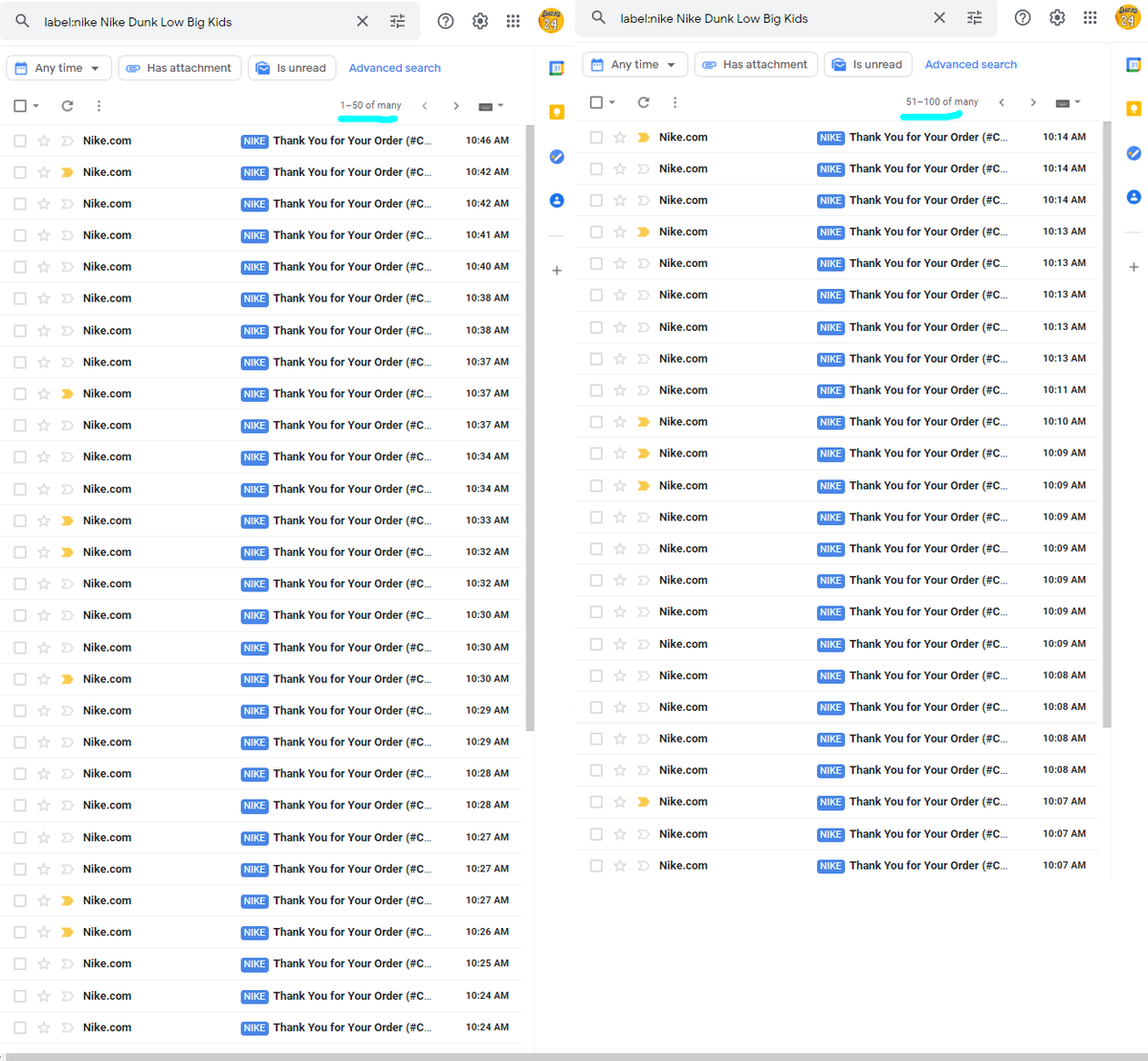This screenshot has width=1148, height=1061.
Task: Star the 10:11 AM email
Action: tap(620, 390)
